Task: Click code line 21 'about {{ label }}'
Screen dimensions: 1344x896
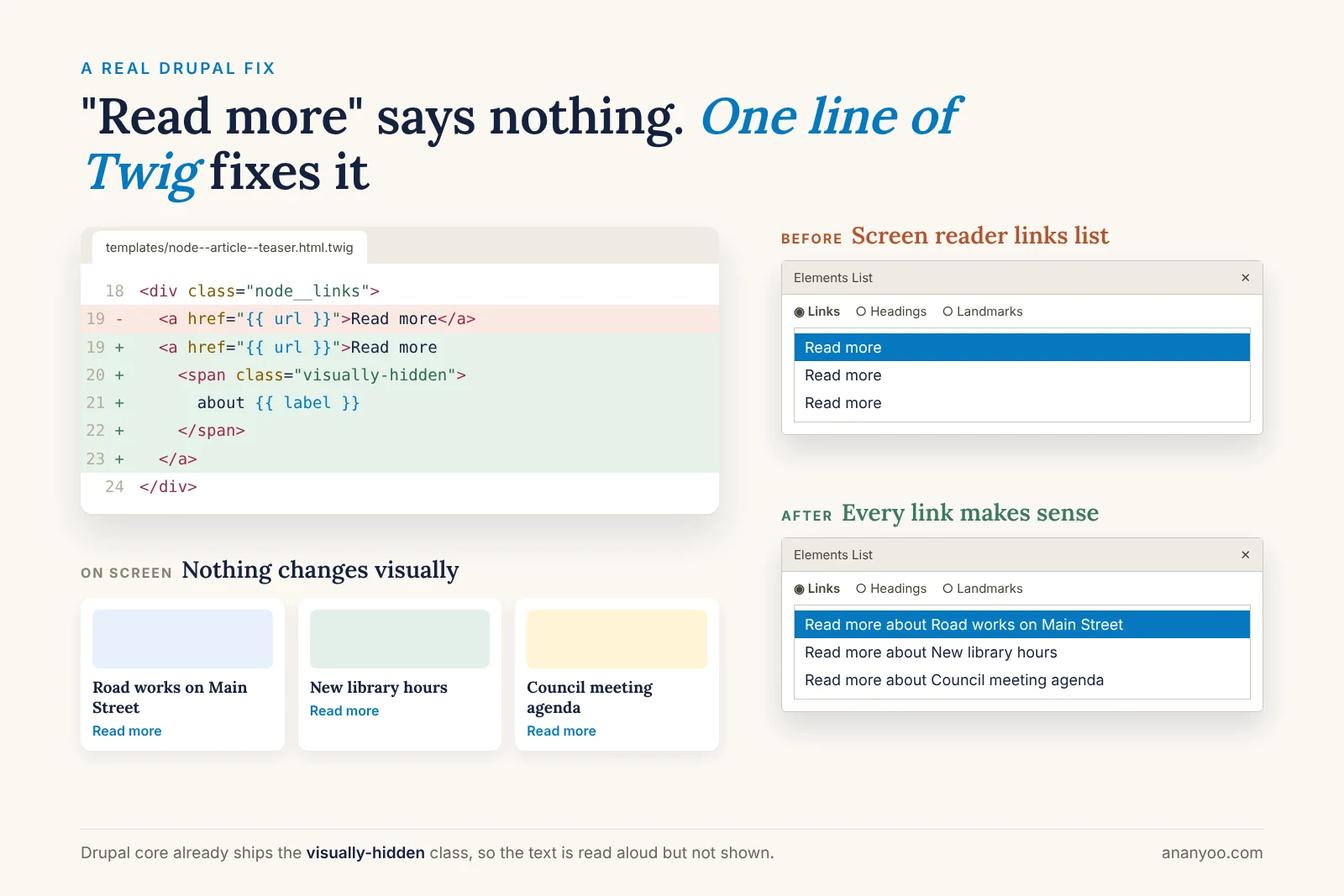Action: pos(400,403)
